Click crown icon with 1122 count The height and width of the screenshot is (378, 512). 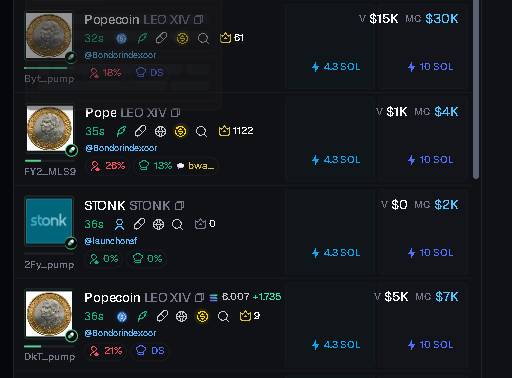[236, 131]
